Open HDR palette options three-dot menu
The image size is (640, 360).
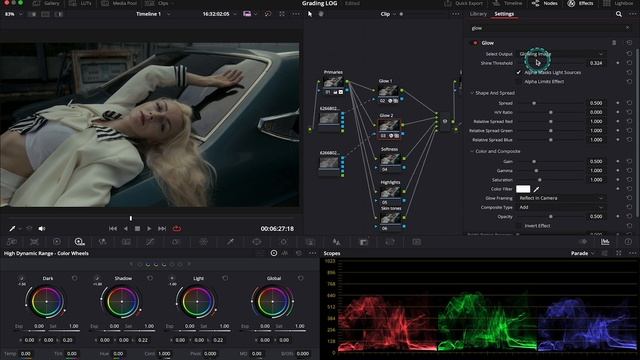pyautogui.click(x=313, y=253)
